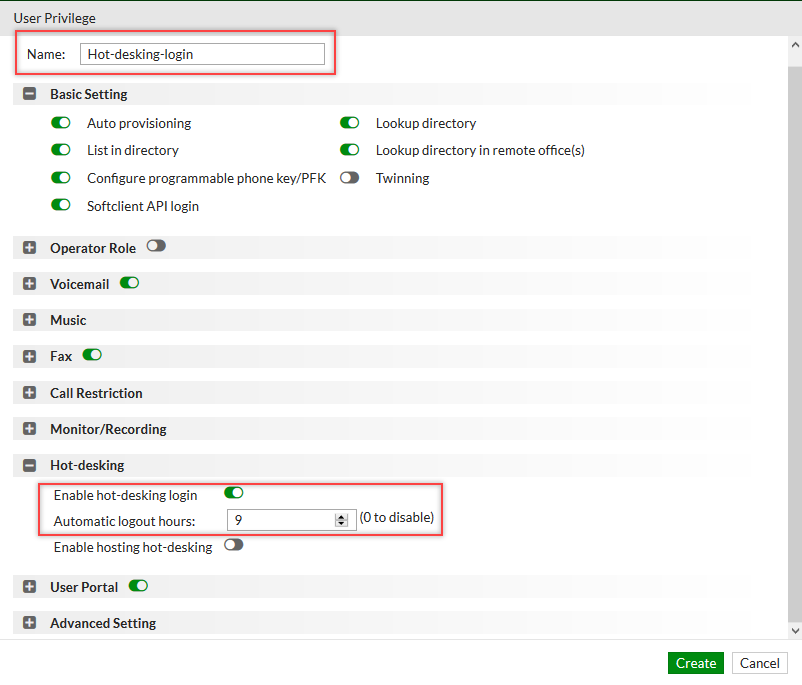This screenshot has height=685, width=802.
Task: Turn off Softclient API login
Action: pos(60,206)
